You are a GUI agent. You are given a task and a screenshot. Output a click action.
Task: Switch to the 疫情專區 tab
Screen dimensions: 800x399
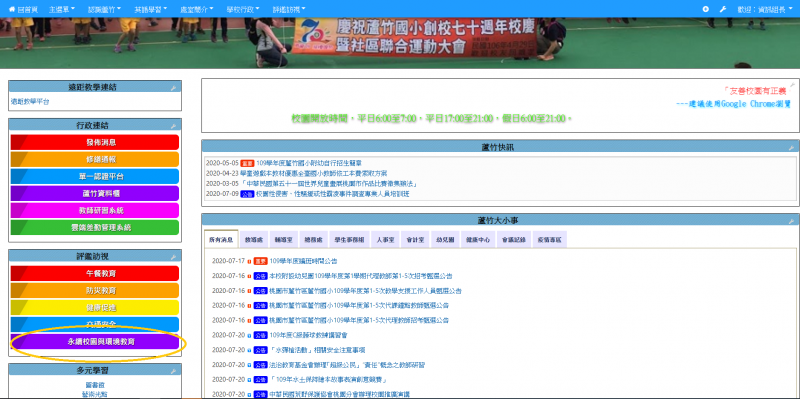(549, 239)
